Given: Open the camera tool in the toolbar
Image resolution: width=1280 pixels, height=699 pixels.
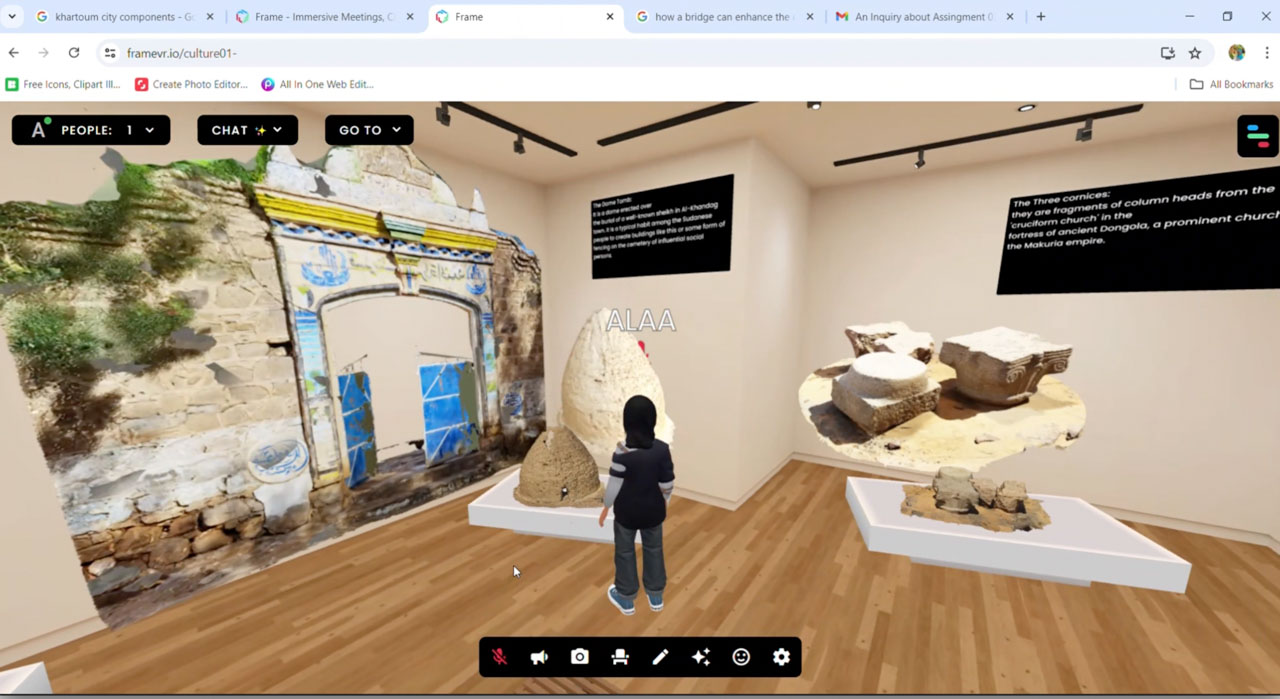Looking at the screenshot, I should 580,657.
